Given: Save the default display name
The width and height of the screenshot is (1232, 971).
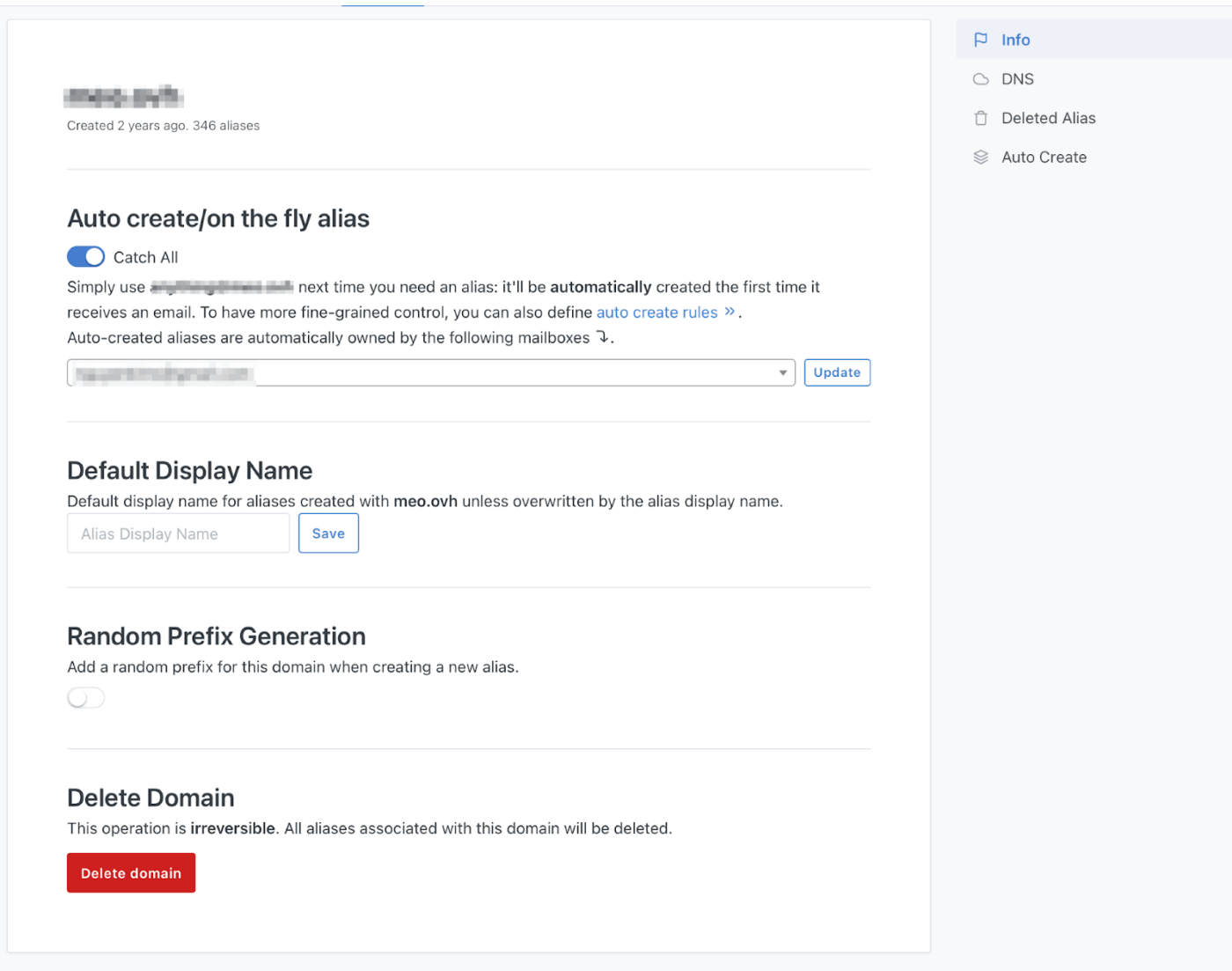Looking at the screenshot, I should tap(328, 533).
